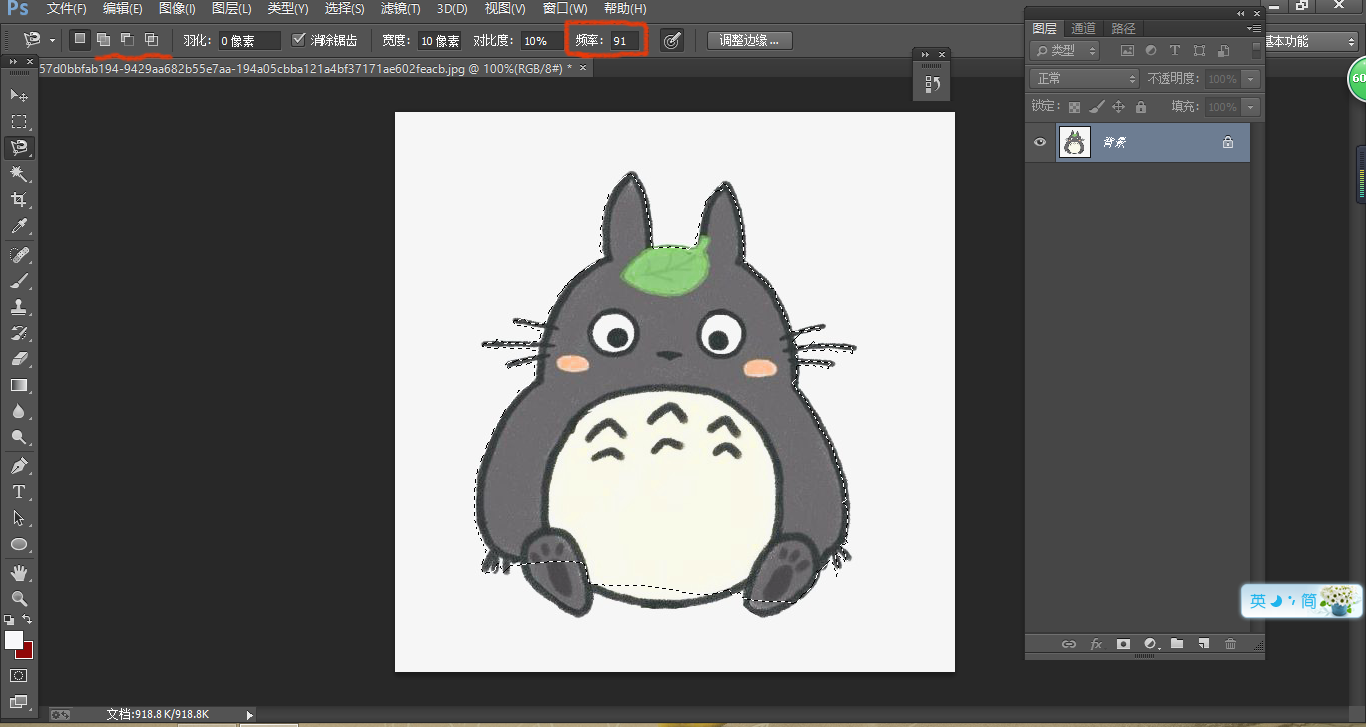The image size is (1366, 727).
Task: Select the Gradient tool
Action: (x=19, y=385)
